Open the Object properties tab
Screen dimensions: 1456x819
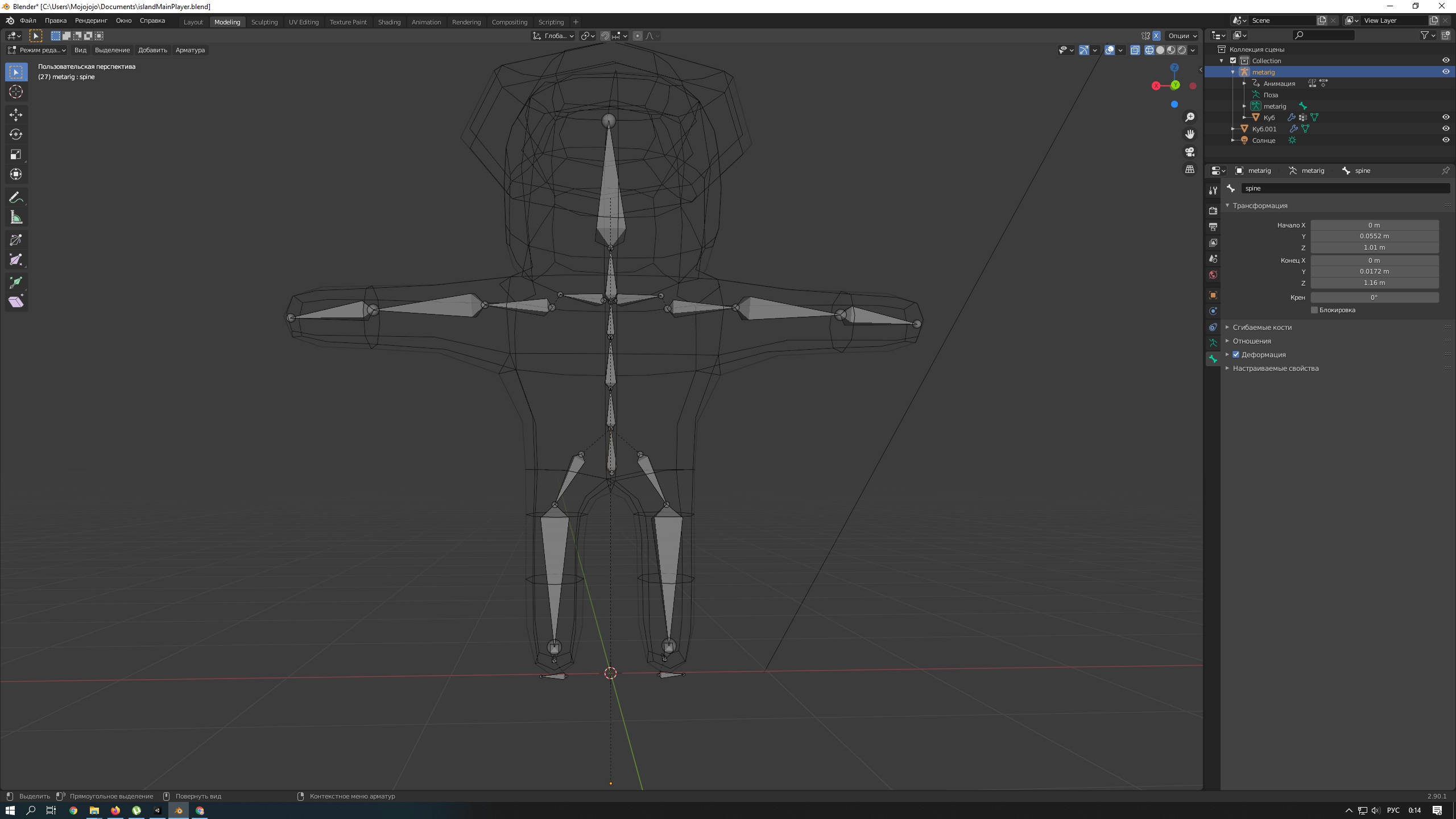coord(1213,295)
